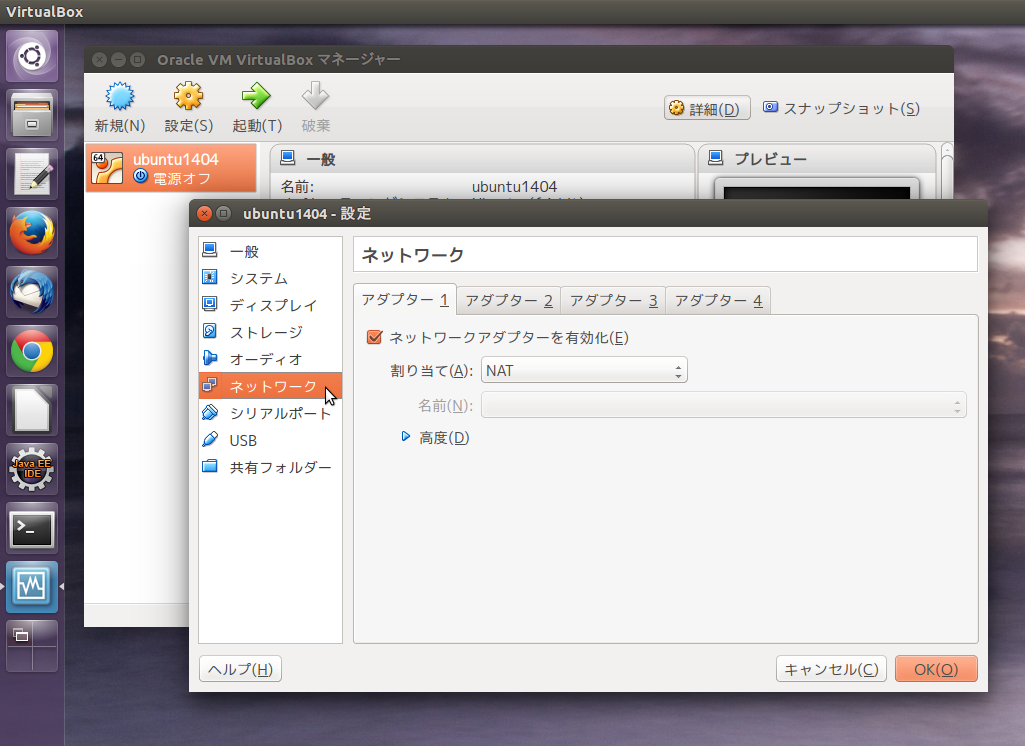The image size is (1025, 746).
Task: Click System Monitor icon in launcher
Action: [32, 586]
